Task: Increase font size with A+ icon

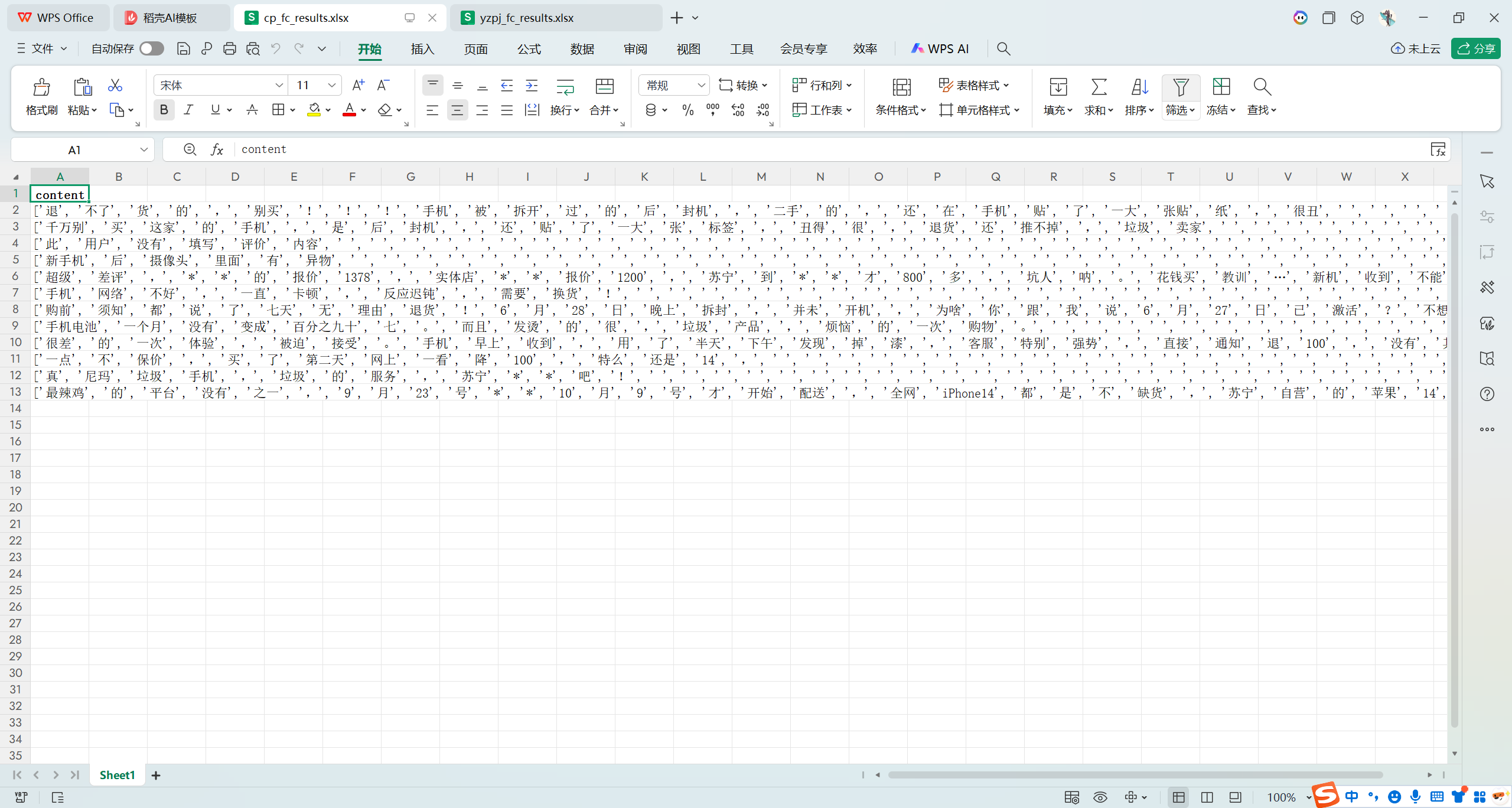Action: tap(358, 86)
